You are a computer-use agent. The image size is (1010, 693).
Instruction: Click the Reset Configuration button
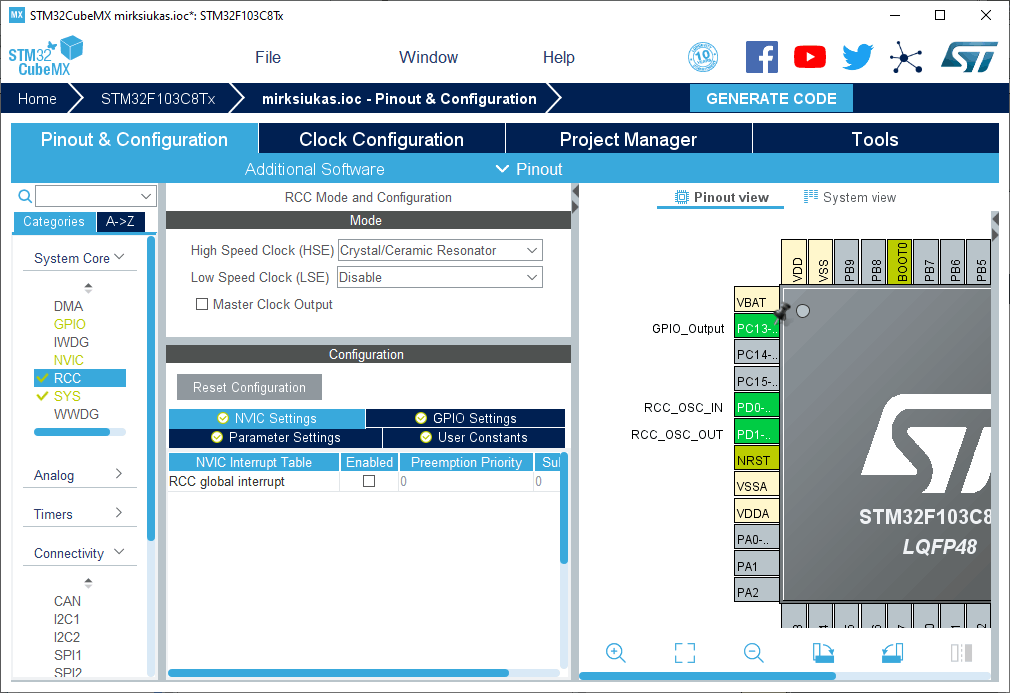[x=249, y=387]
